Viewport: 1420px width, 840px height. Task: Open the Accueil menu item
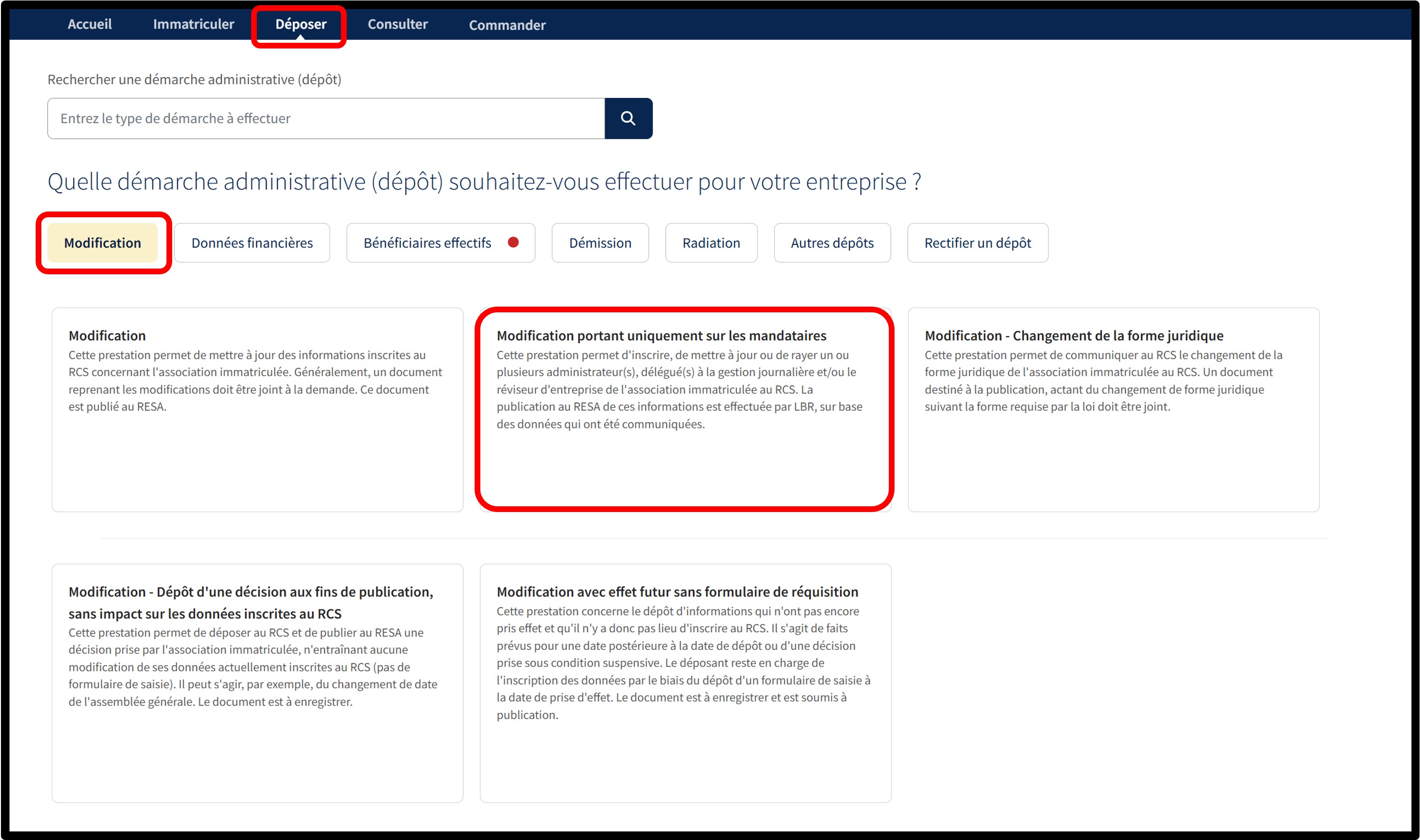pos(89,24)
